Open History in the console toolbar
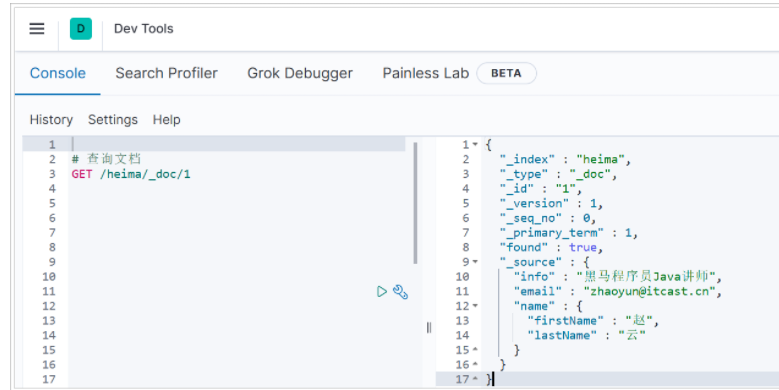The width and height of the screenshot is (779, 390). tap(51, 120)
